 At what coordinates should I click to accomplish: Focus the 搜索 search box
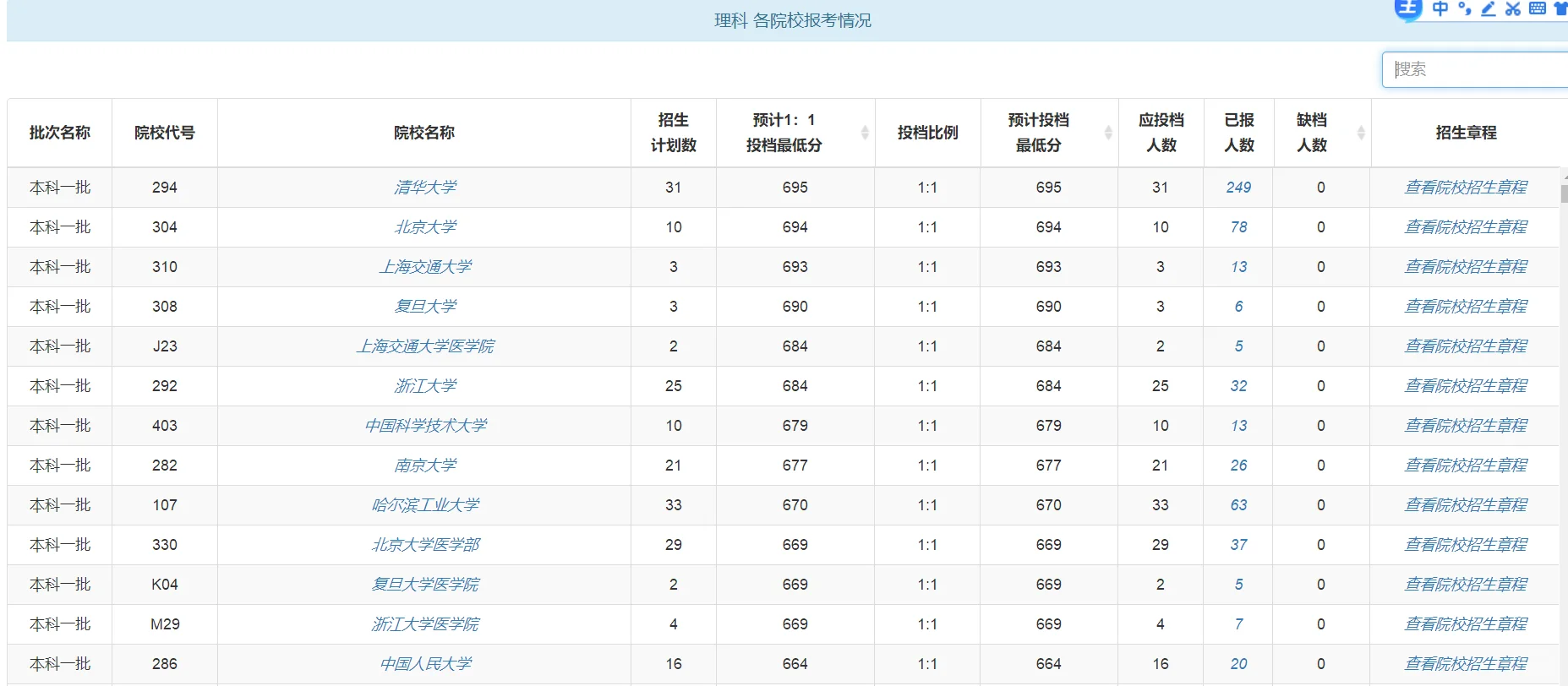pyautogui.click(x=1475, y=69)
